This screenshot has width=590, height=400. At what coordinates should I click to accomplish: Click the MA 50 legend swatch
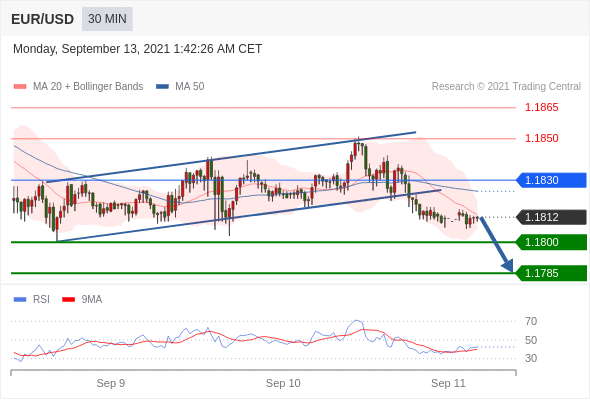[162, 87]
